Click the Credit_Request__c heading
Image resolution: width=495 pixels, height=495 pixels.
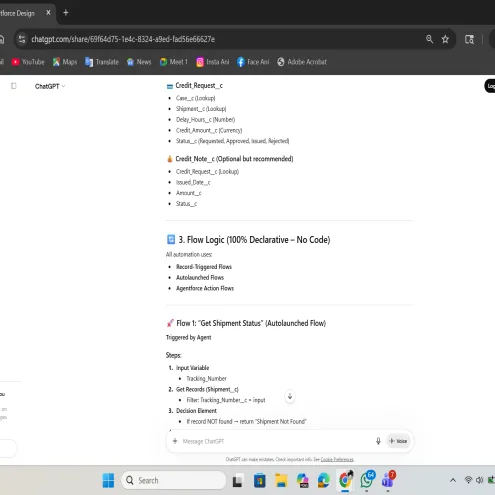(199, 86)
